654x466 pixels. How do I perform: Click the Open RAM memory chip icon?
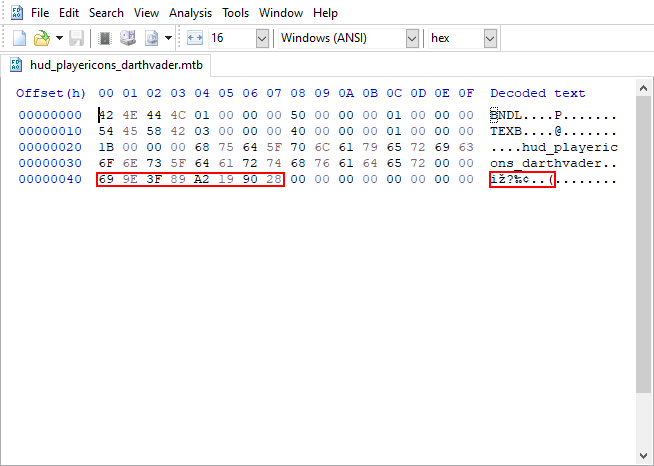tap(105, 38)
